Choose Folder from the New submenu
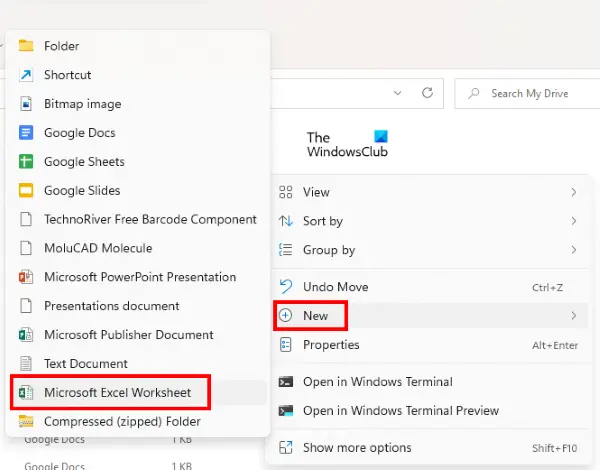This screenshot has width=600, height=470. (138, 46)
